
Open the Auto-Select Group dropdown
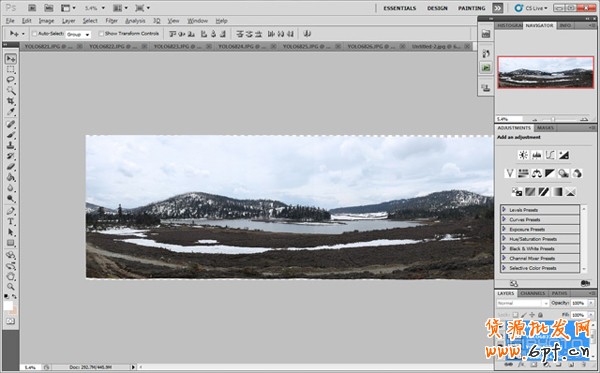coord(78,34)
